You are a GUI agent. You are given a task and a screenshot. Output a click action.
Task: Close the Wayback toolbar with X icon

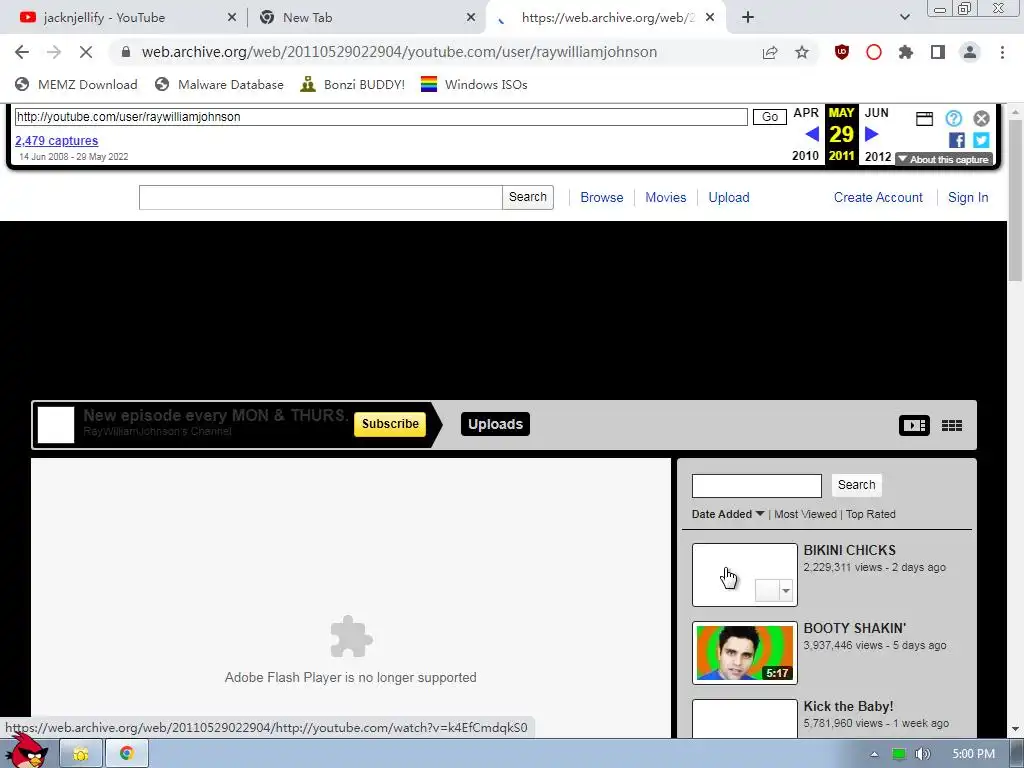click(x=981, y=118)
